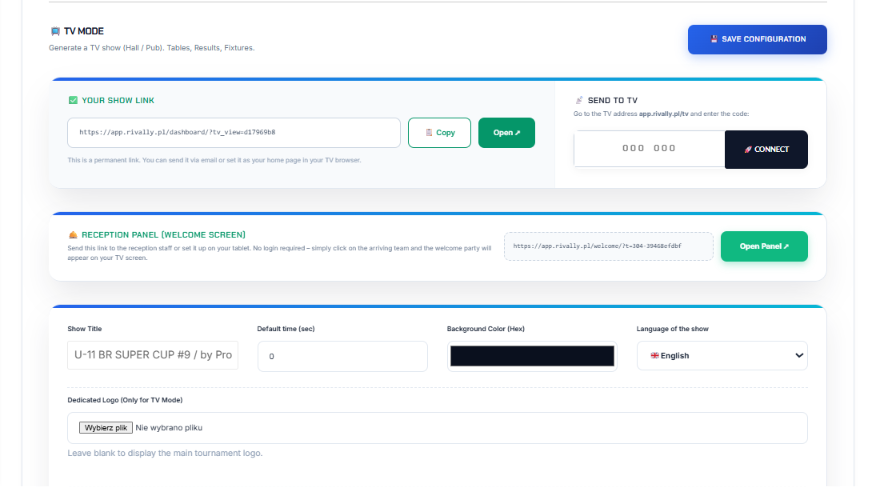Click the Connect button for TV
876x487 pixels.
tap(766, 150)
